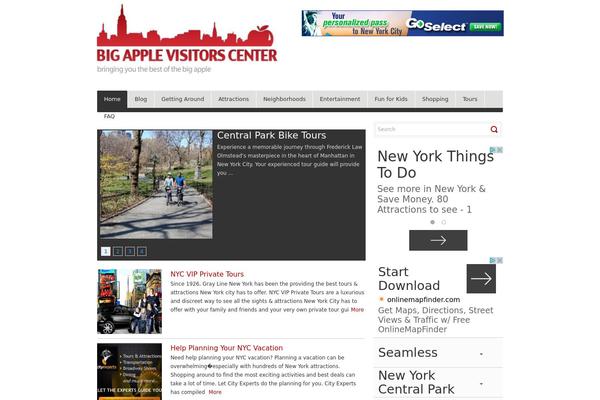Expand the Seamless ad dropdown
This screenshot has height=400, width=600.
tap(482, 354)
